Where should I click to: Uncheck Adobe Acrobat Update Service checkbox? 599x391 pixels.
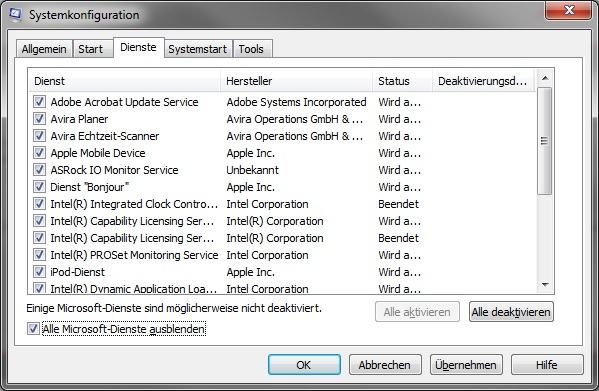coord(39,102)
